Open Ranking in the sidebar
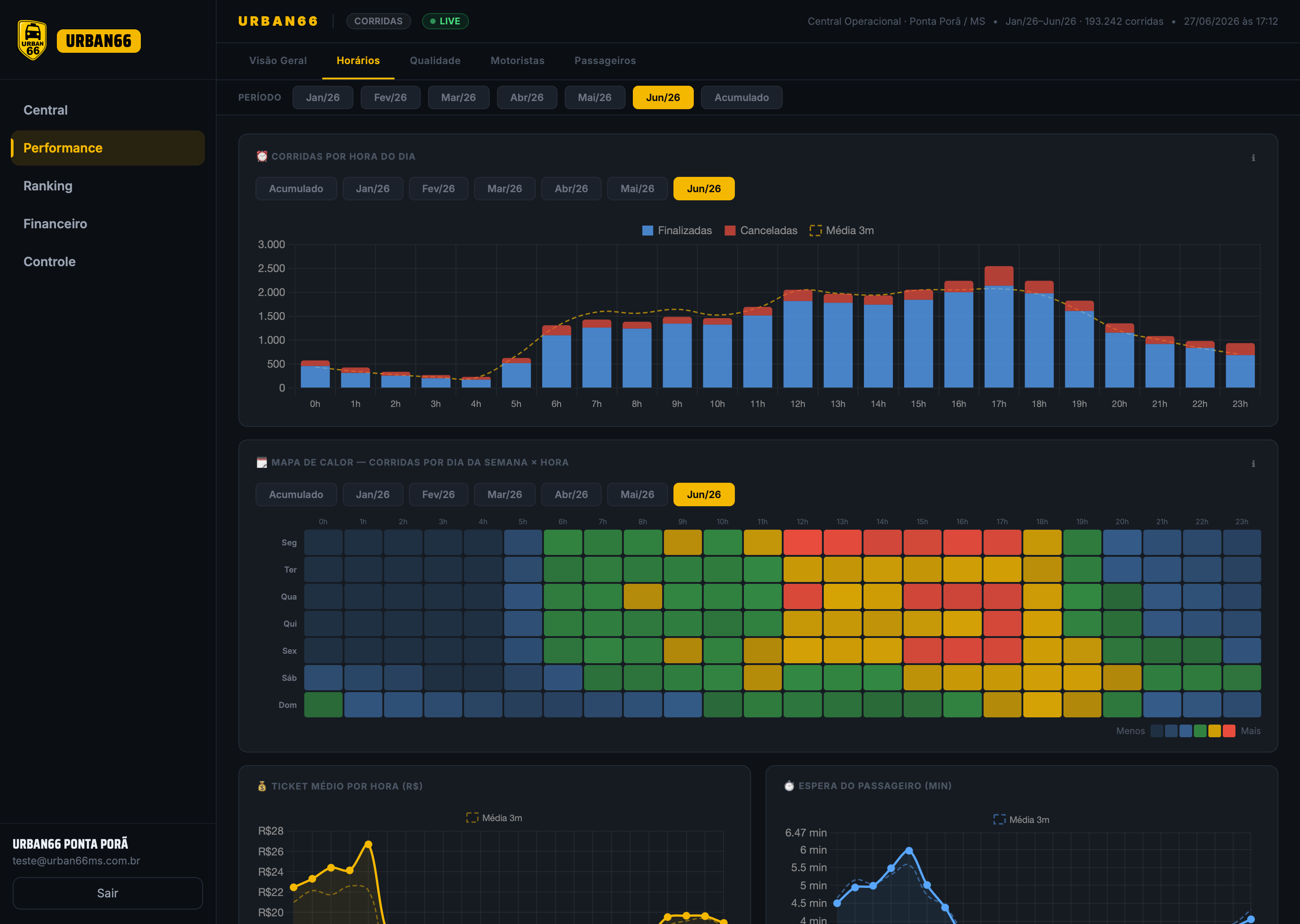 [107, 186]
